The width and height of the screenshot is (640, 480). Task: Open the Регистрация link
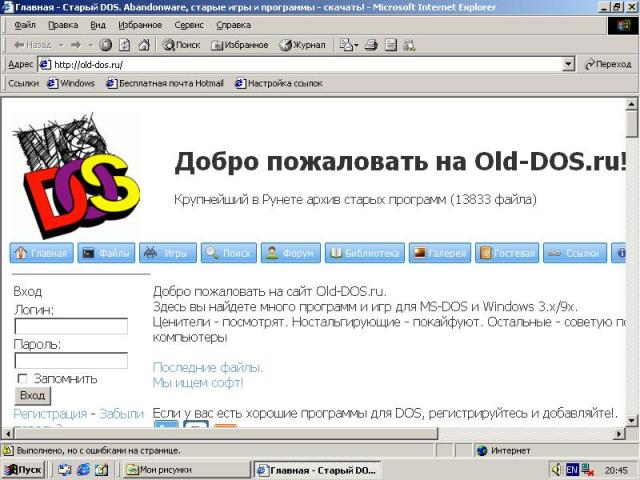point(50,414)
